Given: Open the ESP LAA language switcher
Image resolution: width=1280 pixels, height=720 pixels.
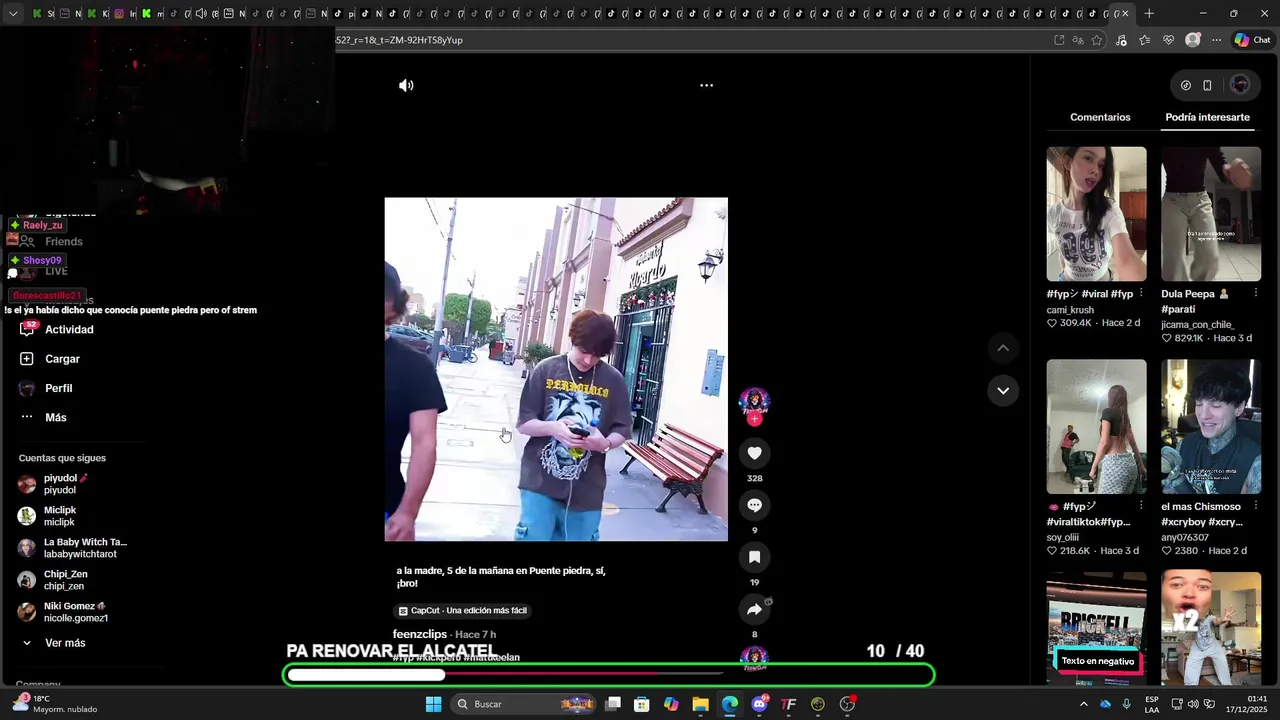Looking at the screenshot, I should pos(1152,704).
